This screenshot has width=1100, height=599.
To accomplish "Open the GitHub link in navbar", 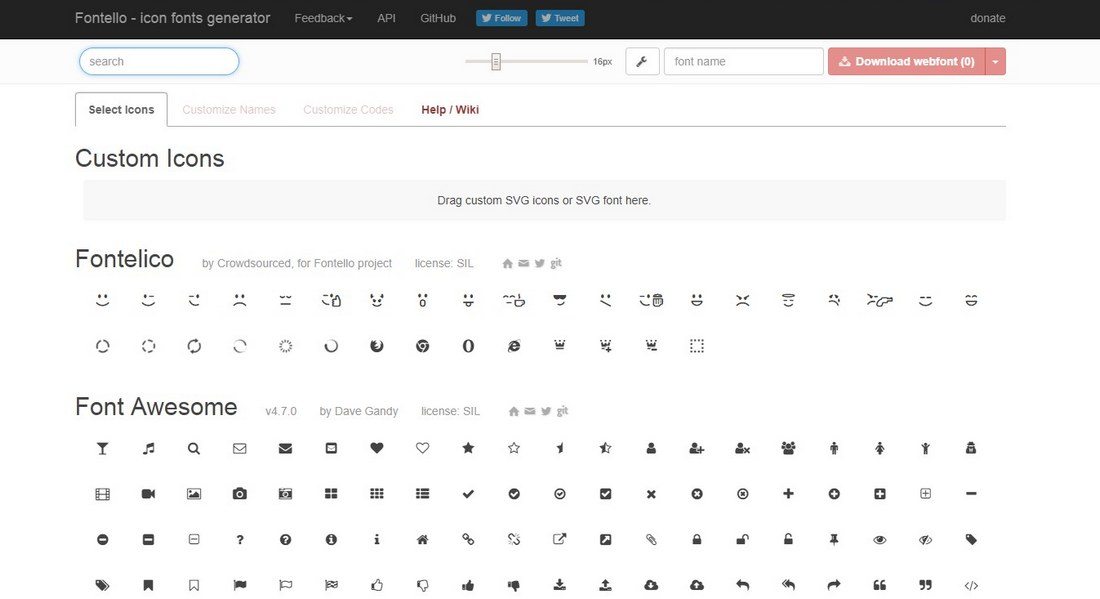I will (x=438, y=18).
